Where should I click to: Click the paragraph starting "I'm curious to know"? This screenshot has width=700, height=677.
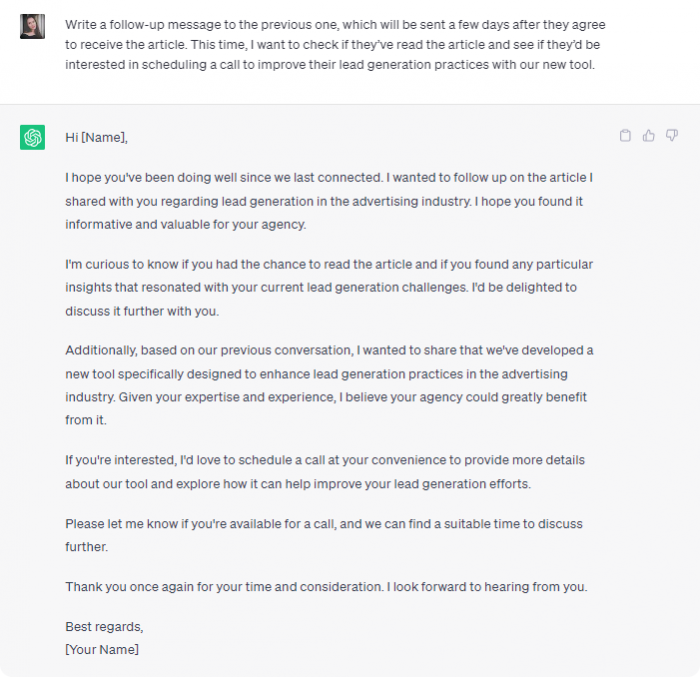pyautogui.click(x=329, y=288)
